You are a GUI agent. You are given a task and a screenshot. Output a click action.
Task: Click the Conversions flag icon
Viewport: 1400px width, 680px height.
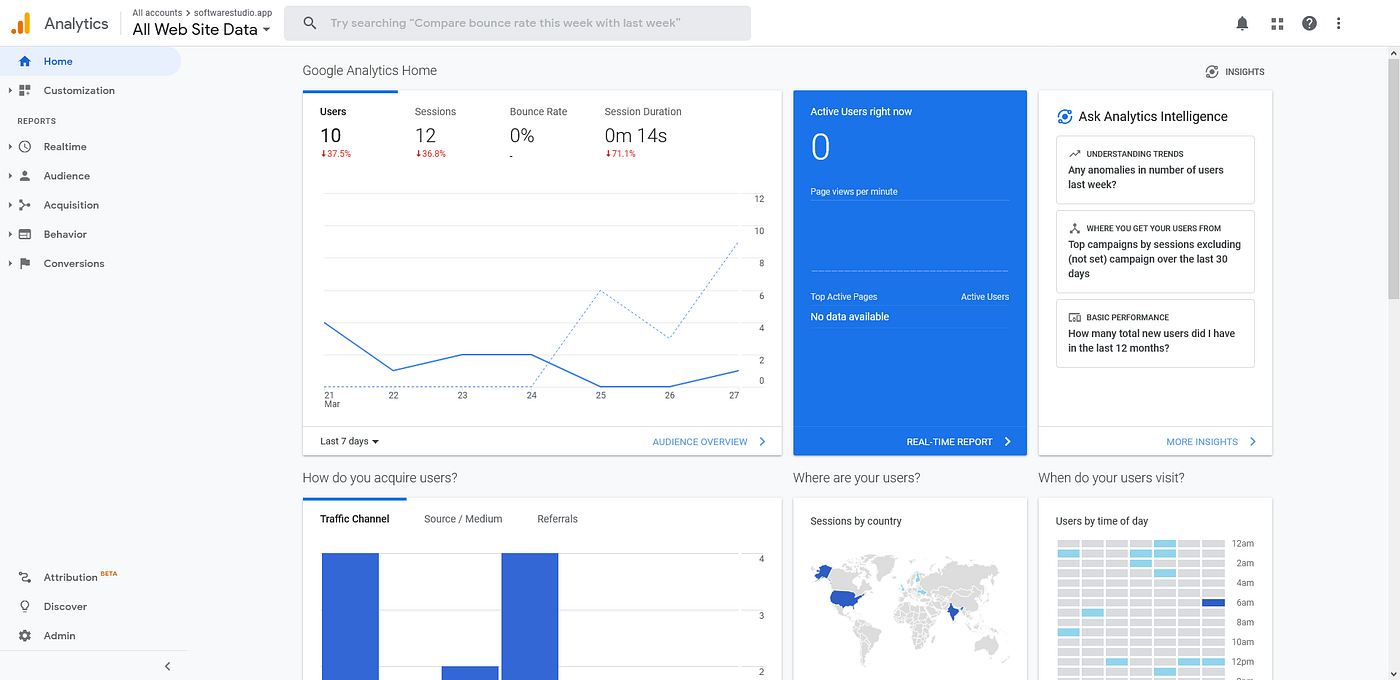(x=25, y=263)
